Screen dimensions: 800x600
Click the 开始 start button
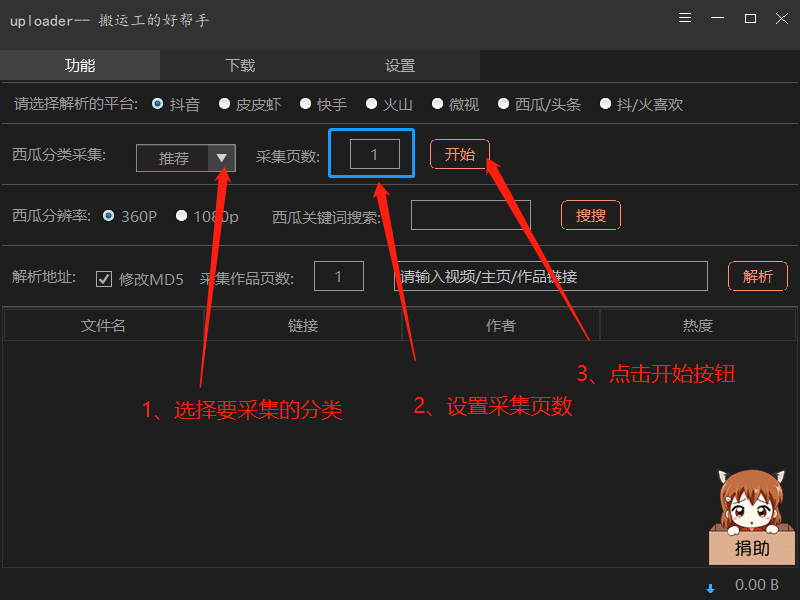(x=460, y=154)
